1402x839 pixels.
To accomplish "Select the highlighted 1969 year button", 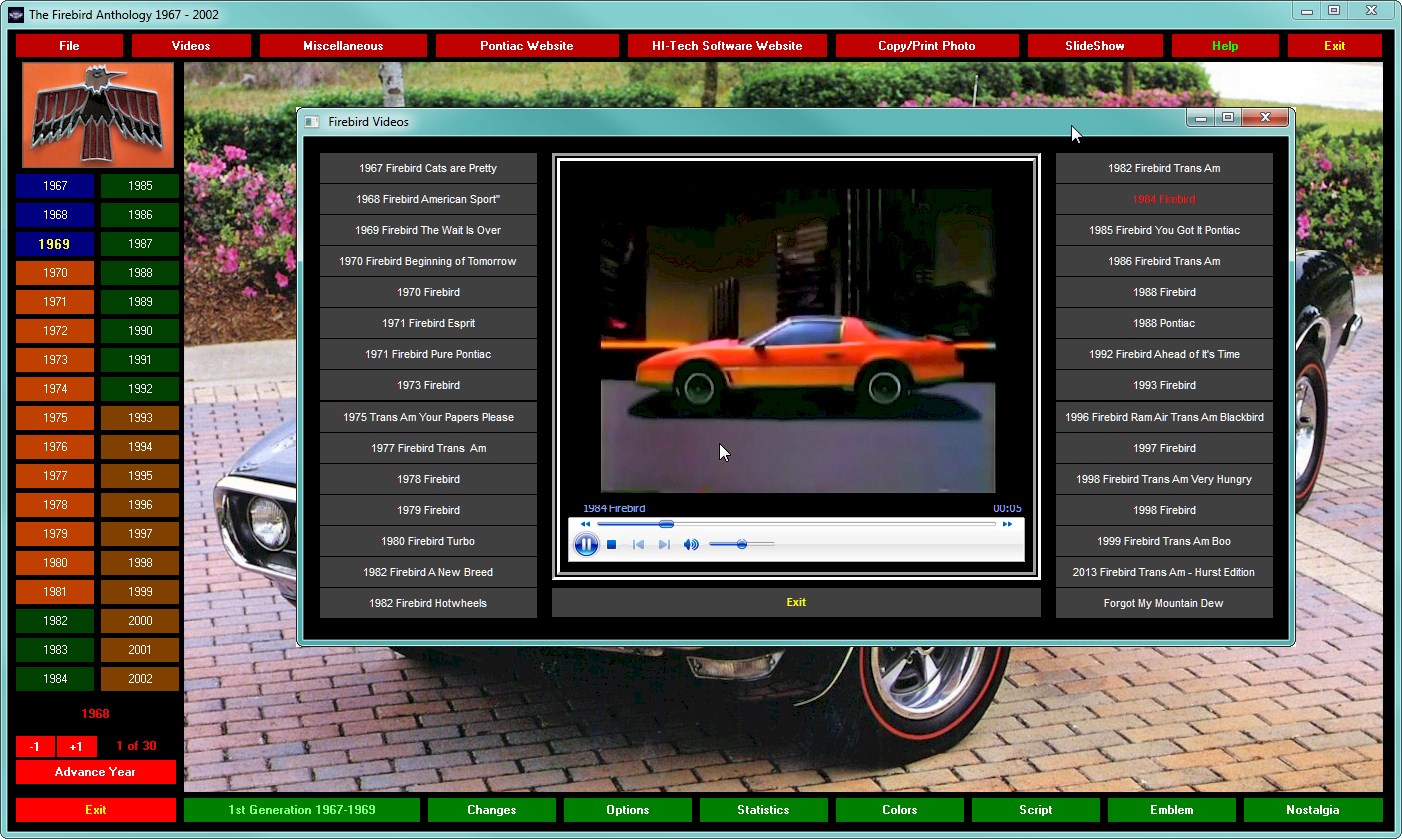I will (55, 244).
